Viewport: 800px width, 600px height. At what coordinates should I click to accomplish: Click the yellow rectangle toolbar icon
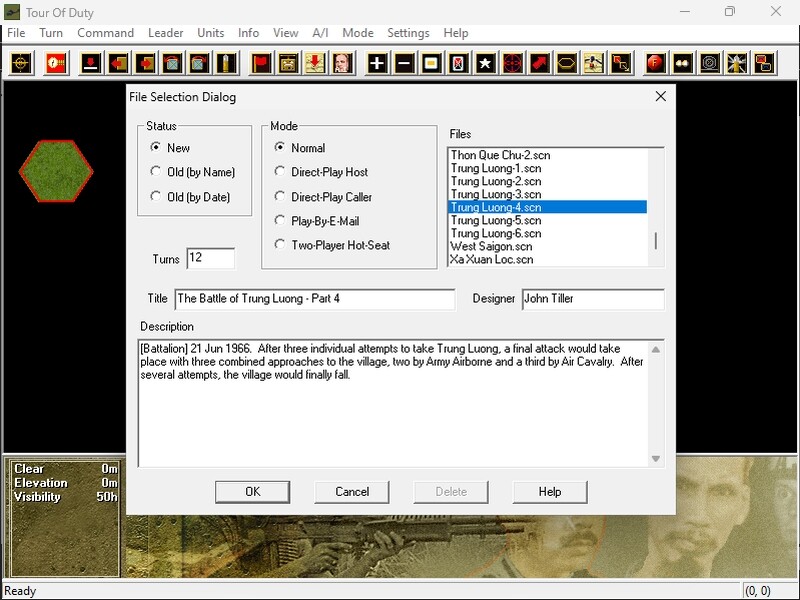pyautogui.click(x=431, y=64)
